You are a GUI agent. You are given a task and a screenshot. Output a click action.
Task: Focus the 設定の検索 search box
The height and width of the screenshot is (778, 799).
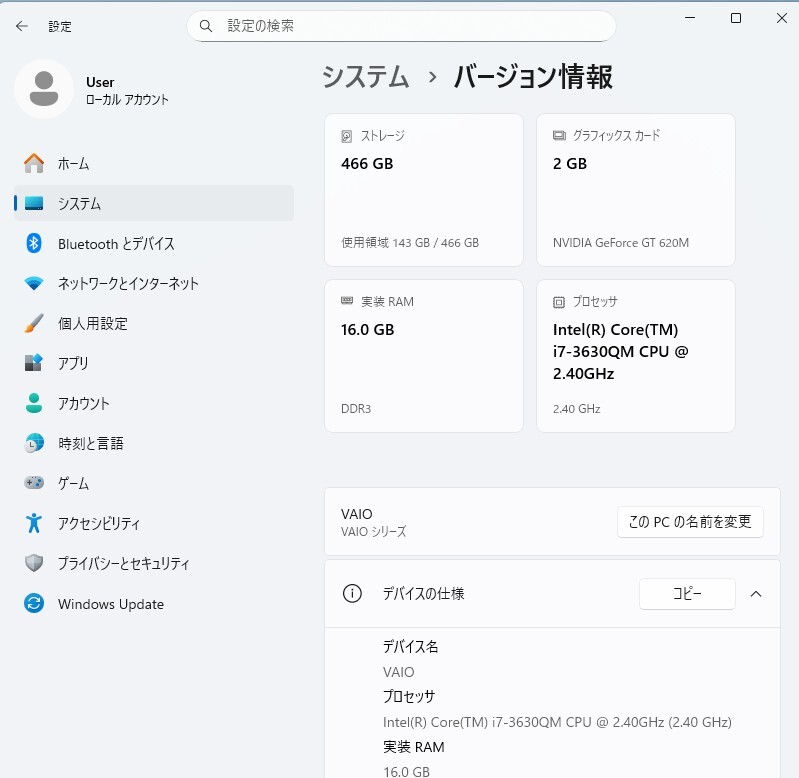point(402,26)
